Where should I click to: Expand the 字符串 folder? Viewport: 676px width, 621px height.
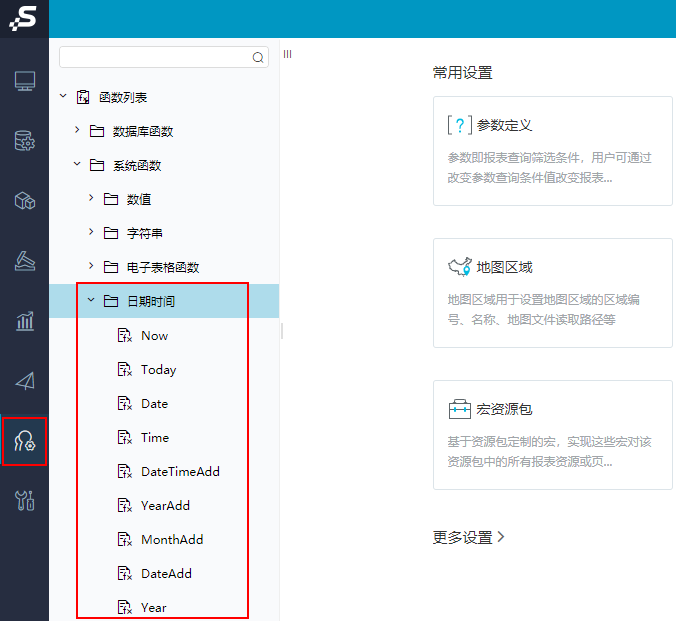(91, 232)
